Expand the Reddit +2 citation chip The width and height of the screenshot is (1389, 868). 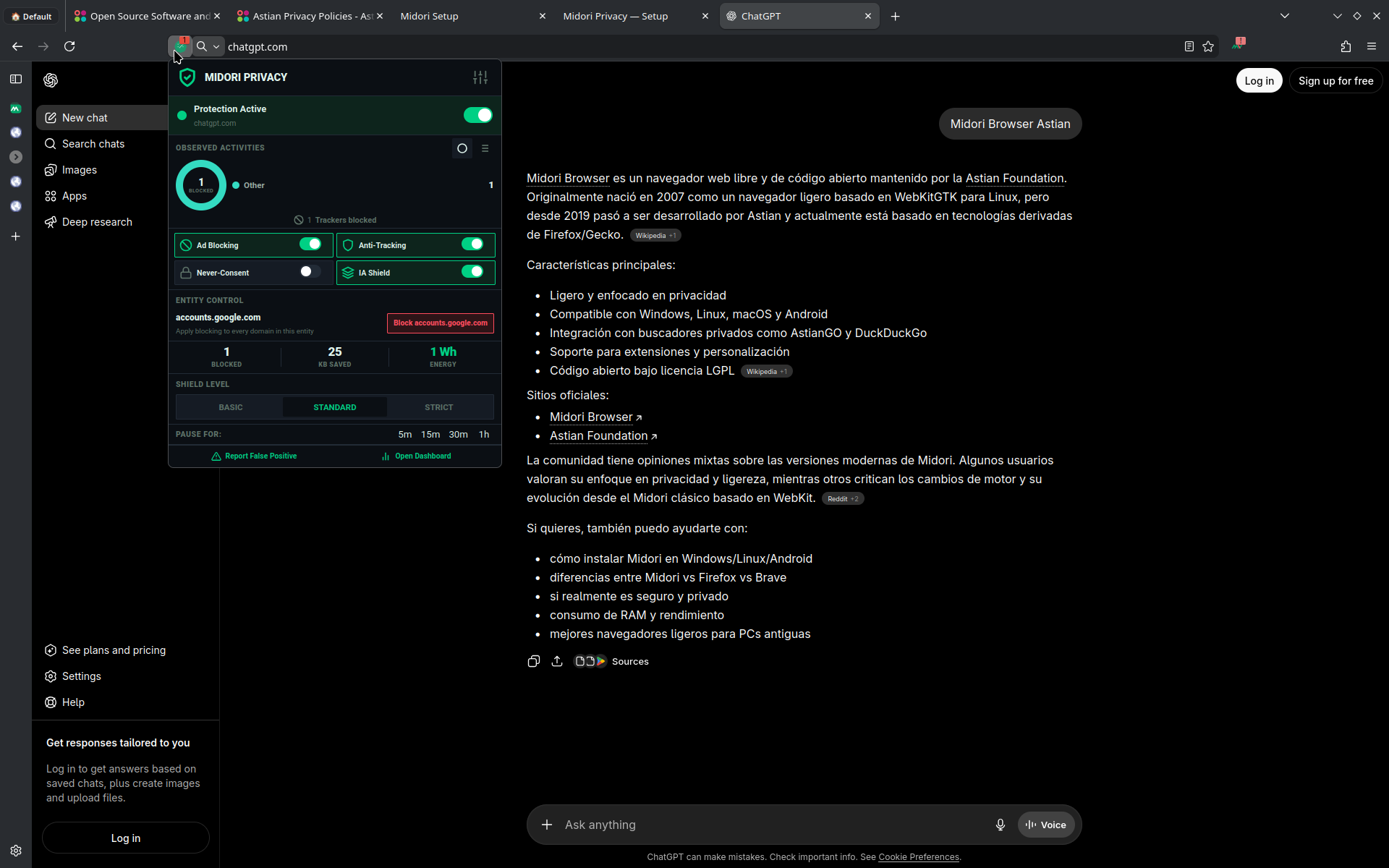point(843,498)
